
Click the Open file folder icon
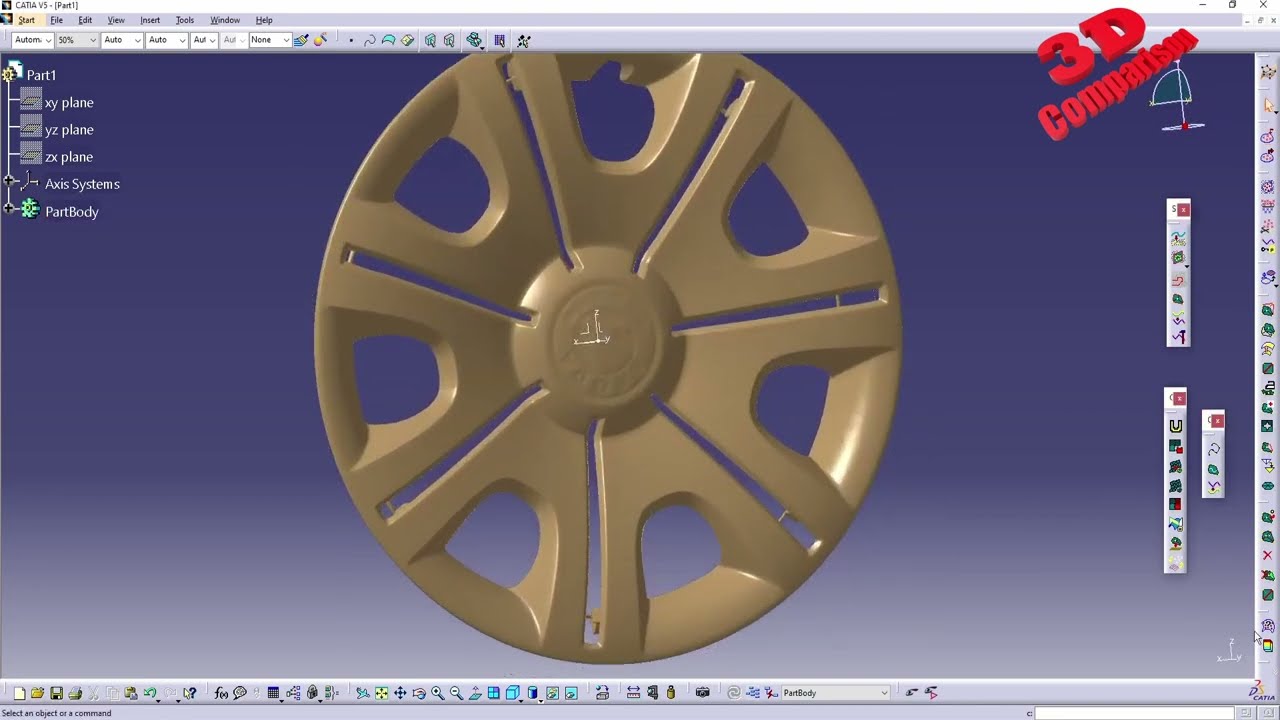pos(37,693)
